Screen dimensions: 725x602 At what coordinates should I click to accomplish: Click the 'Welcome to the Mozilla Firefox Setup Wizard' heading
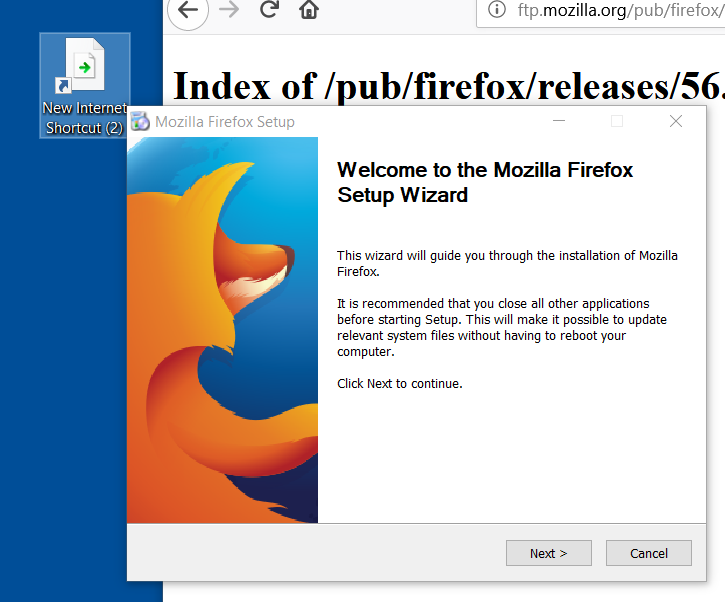[x=485, y=182]
